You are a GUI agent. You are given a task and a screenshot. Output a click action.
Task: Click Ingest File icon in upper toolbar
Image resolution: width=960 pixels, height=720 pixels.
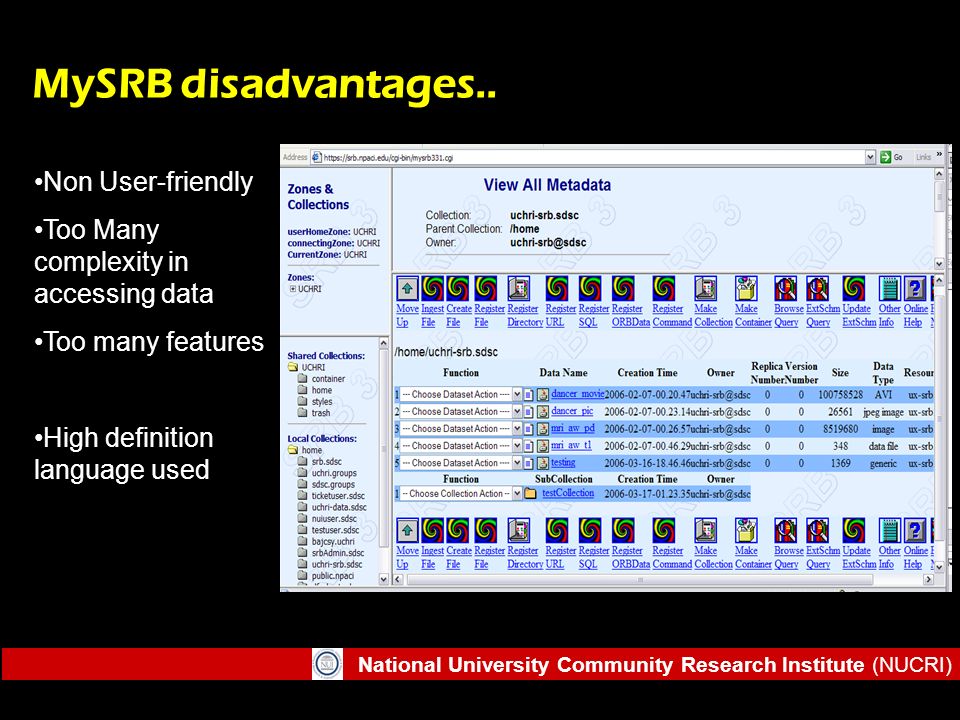point(432,288)
